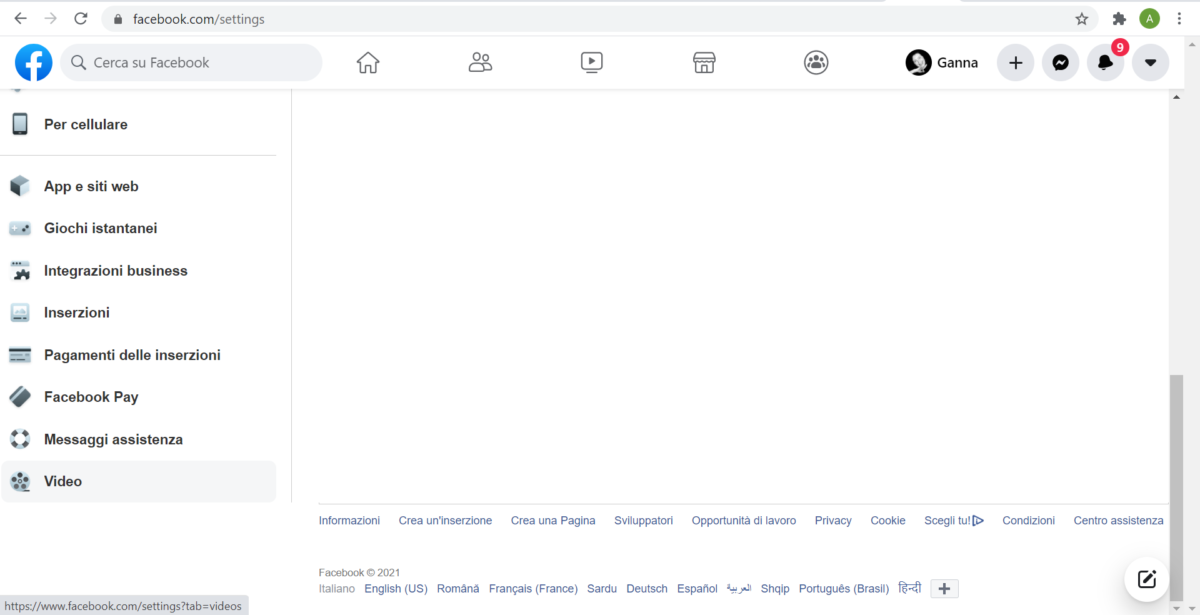This screenshot has width=1200, height=615.
Task: Expand the account dropdown arrow
Action: [1150, 63]
